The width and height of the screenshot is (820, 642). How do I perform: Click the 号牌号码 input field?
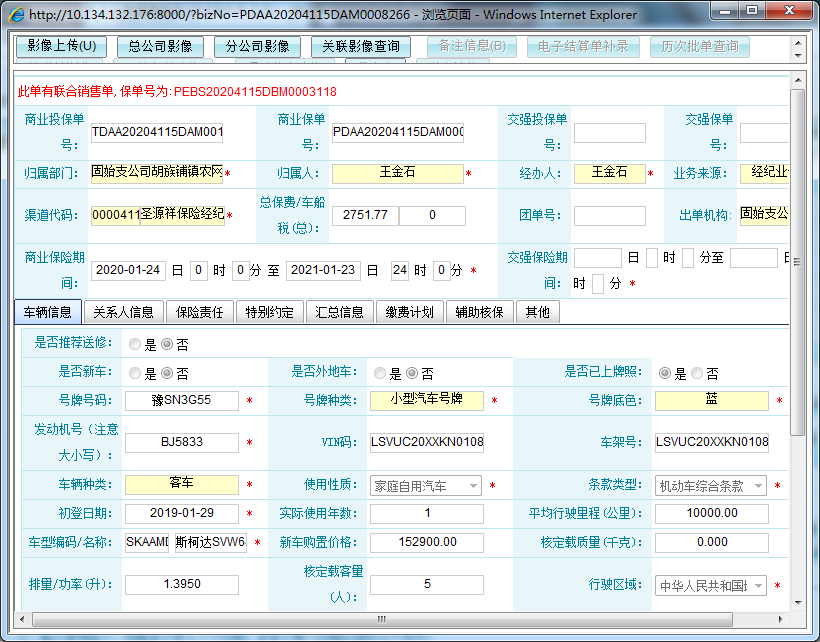coord(183,401)
